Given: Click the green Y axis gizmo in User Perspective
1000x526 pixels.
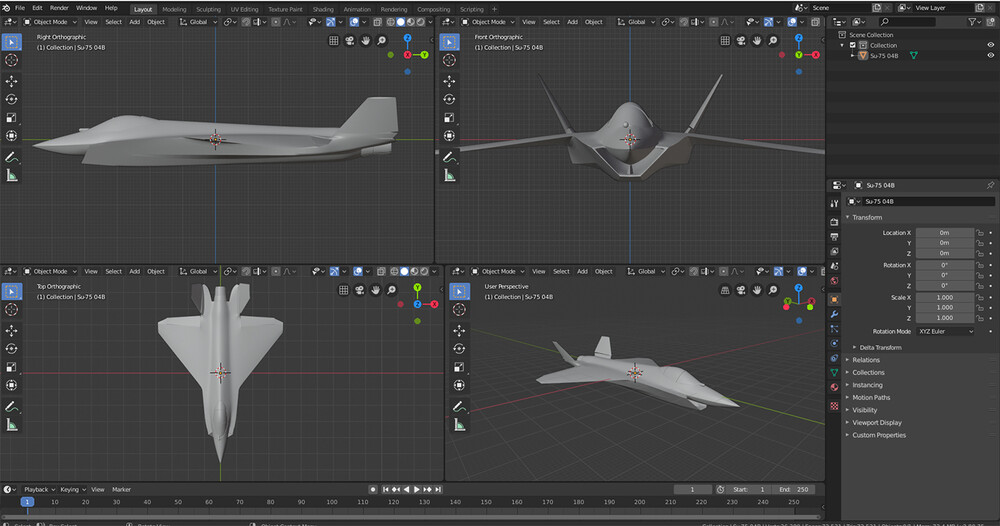Looking at the screenshot, I should pyautogui.click(x=788, y=299).
